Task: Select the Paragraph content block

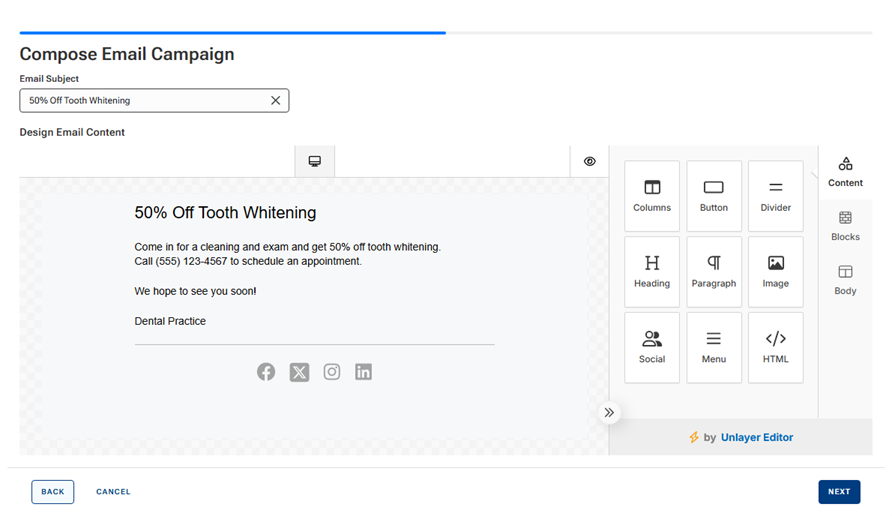Action: point(714,271)
